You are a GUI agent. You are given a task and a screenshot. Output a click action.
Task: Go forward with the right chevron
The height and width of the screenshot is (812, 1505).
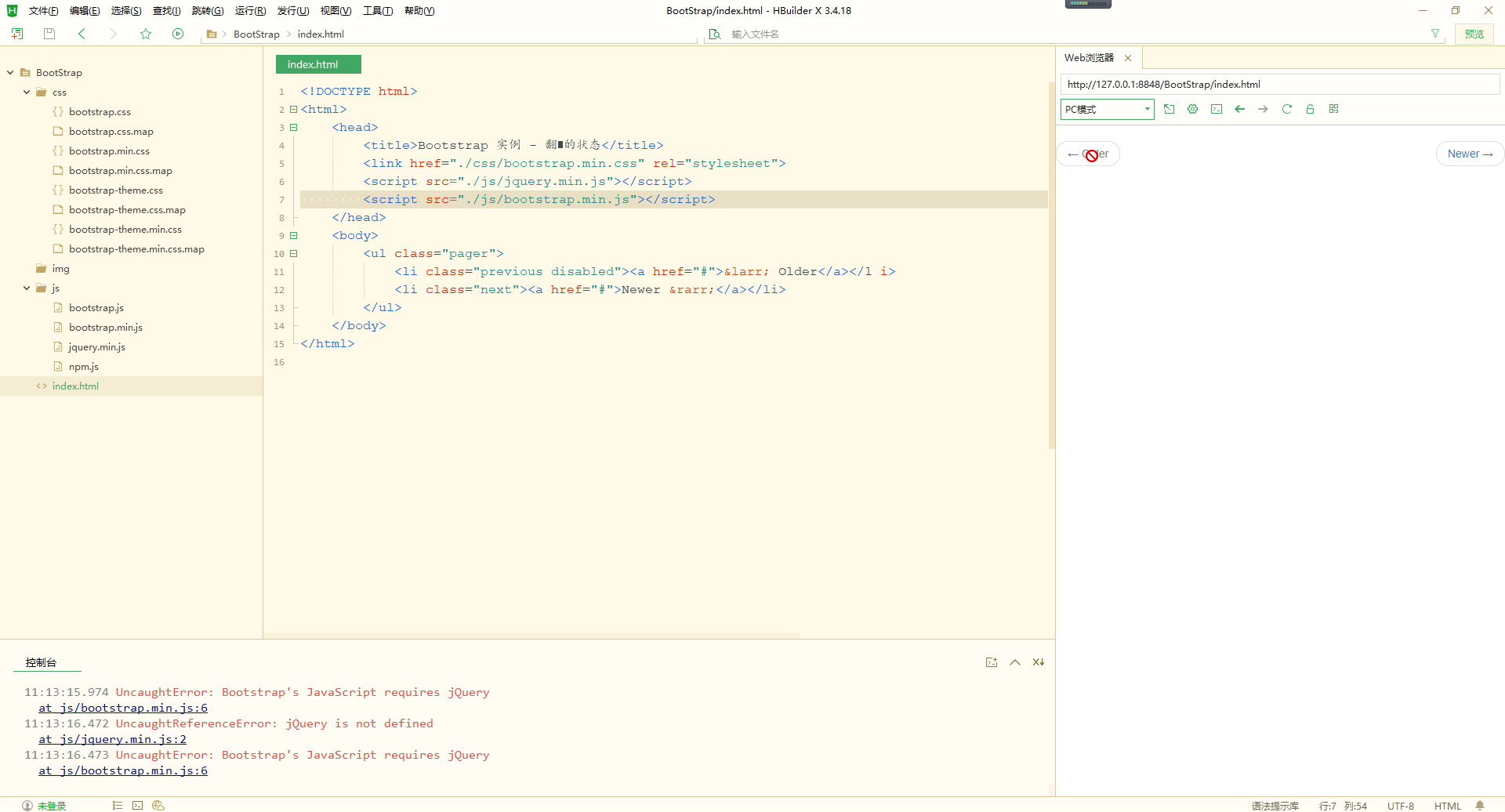[114, 34]
